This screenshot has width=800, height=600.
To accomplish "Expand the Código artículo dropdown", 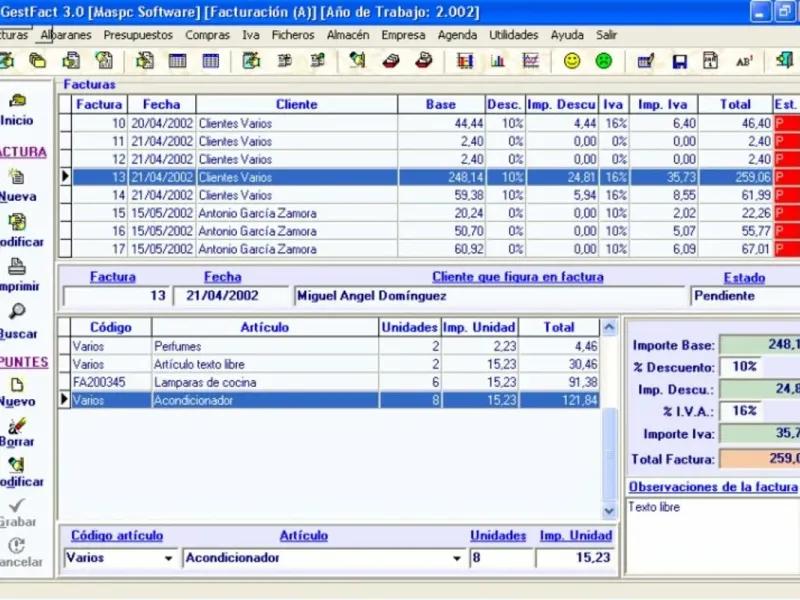I will 168,558.
